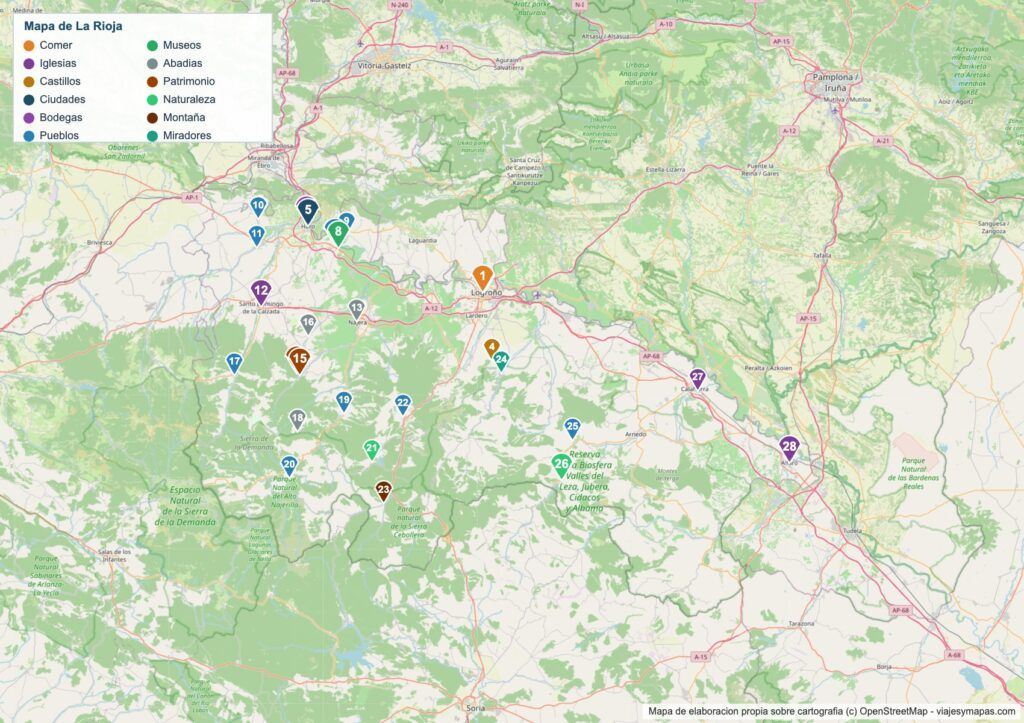
Task: Click the 'Tafalla' town label
Action: click(x=822, y=255)
